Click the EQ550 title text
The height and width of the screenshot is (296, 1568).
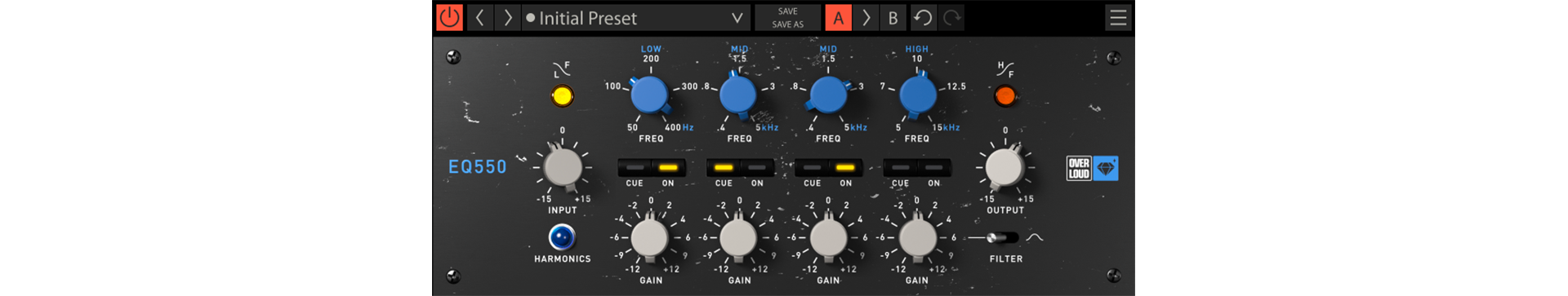[477, 167]
